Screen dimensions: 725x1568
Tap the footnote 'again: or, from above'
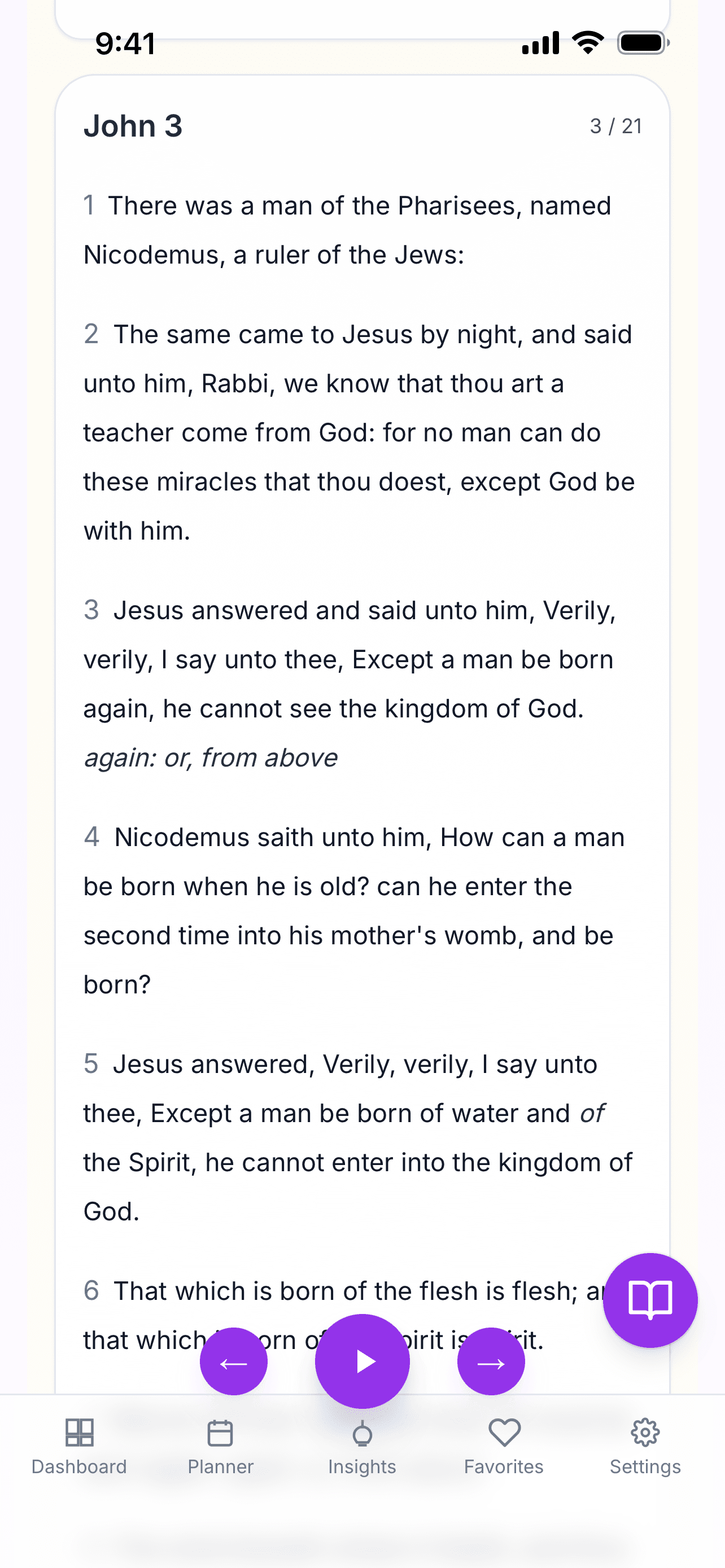coord(211,758)
